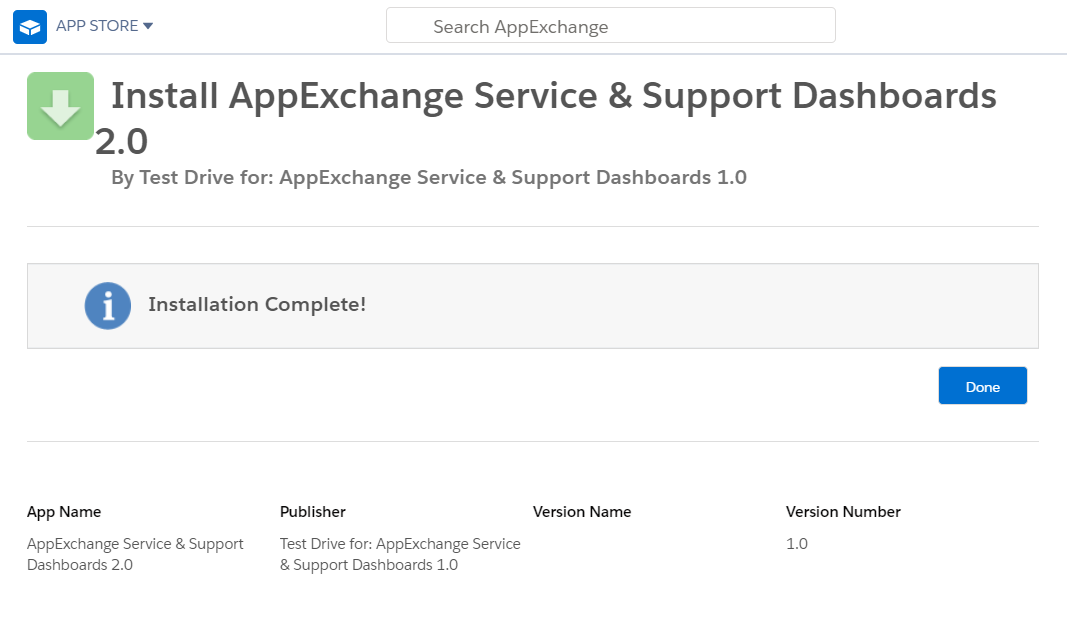
Task: Click the Version Number column label
Action: [842, 512]
